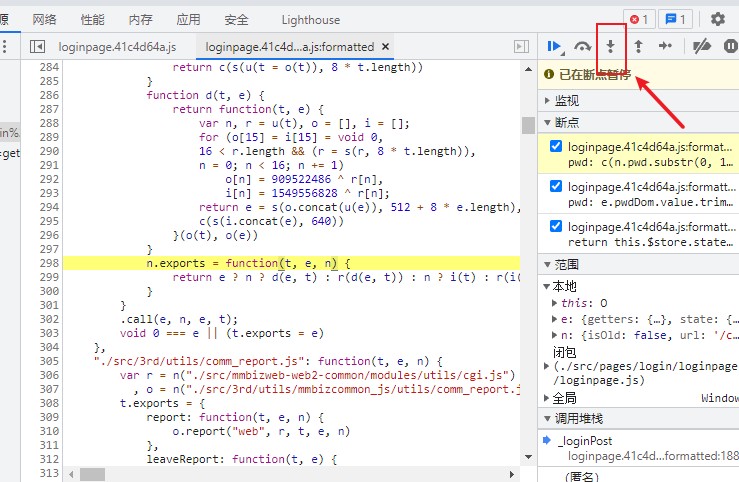Step out of current function
This screenshot has width=739, height=482.
click(x=638, y=46)
